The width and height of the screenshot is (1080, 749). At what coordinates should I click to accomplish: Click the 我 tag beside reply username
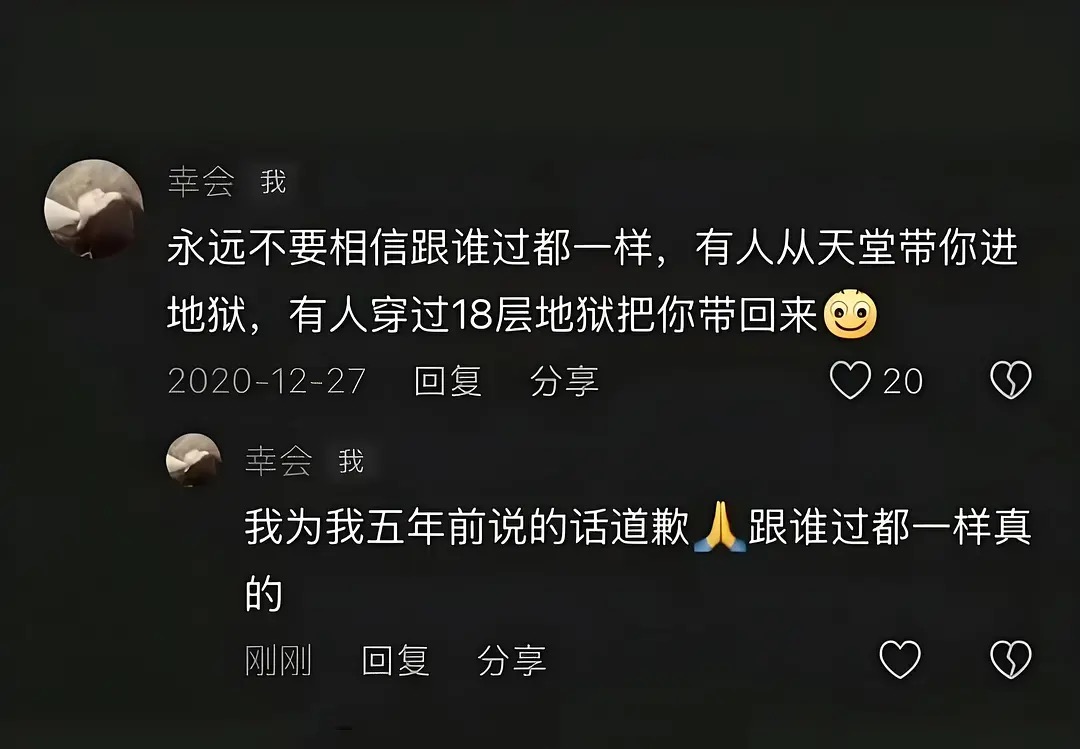(x=351, y=461)
